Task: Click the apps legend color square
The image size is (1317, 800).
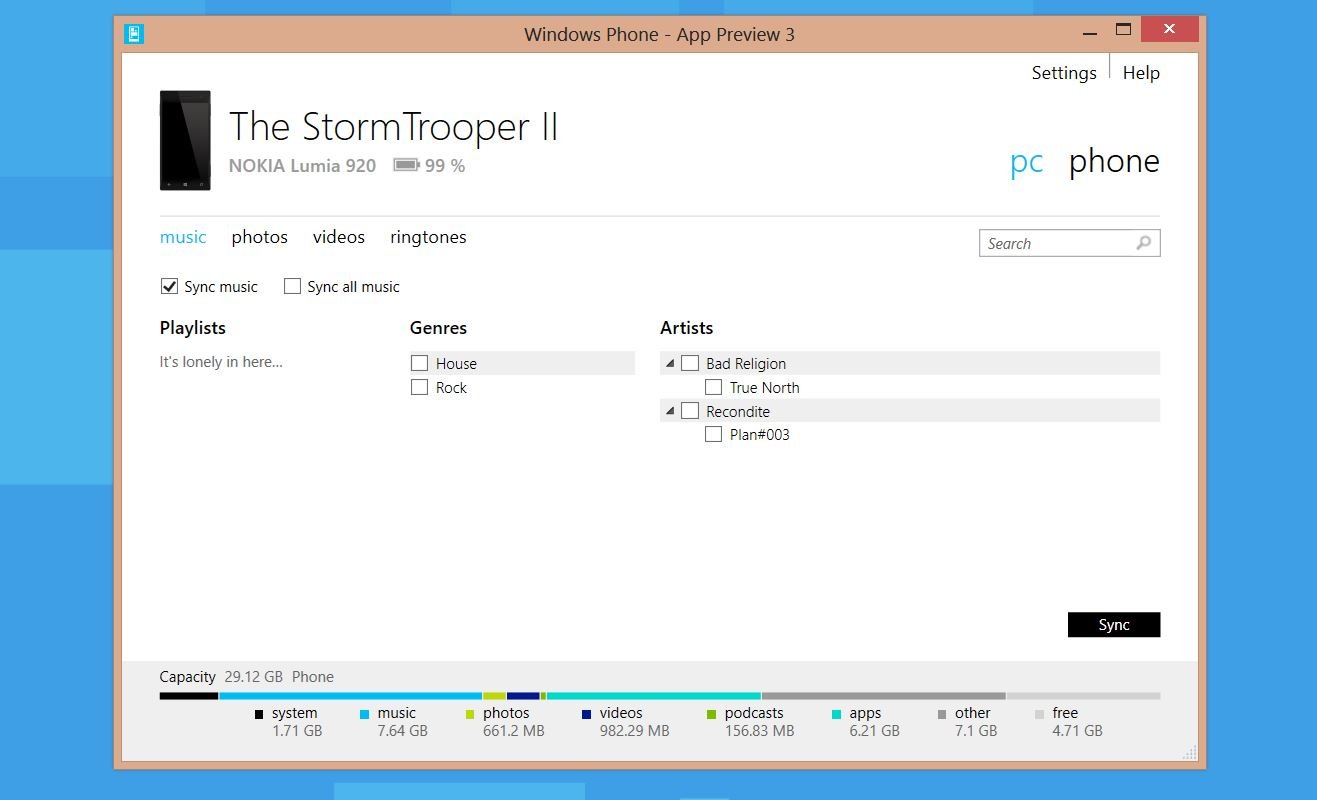Action: 837,714
